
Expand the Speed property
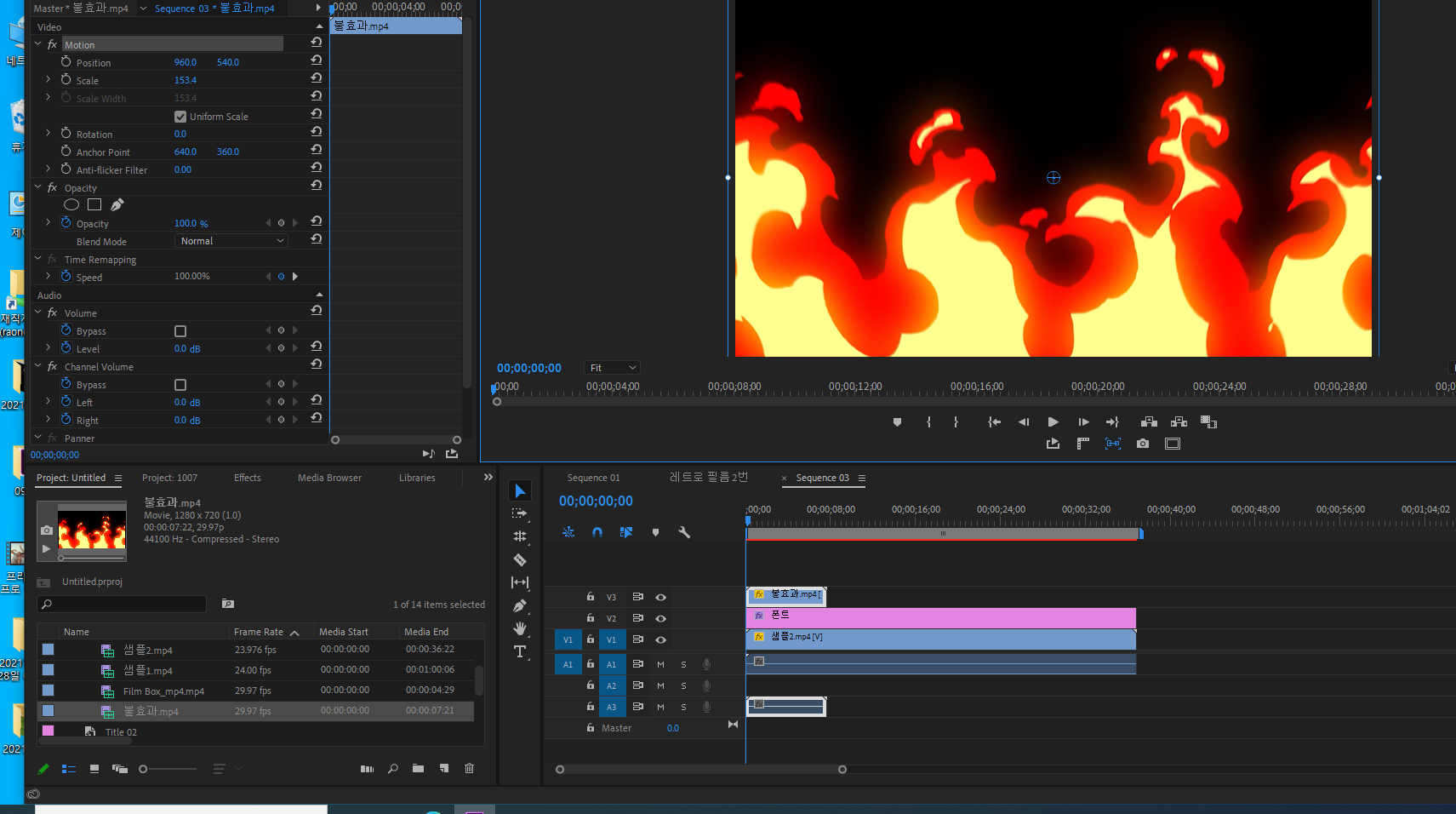coord(48,276)
